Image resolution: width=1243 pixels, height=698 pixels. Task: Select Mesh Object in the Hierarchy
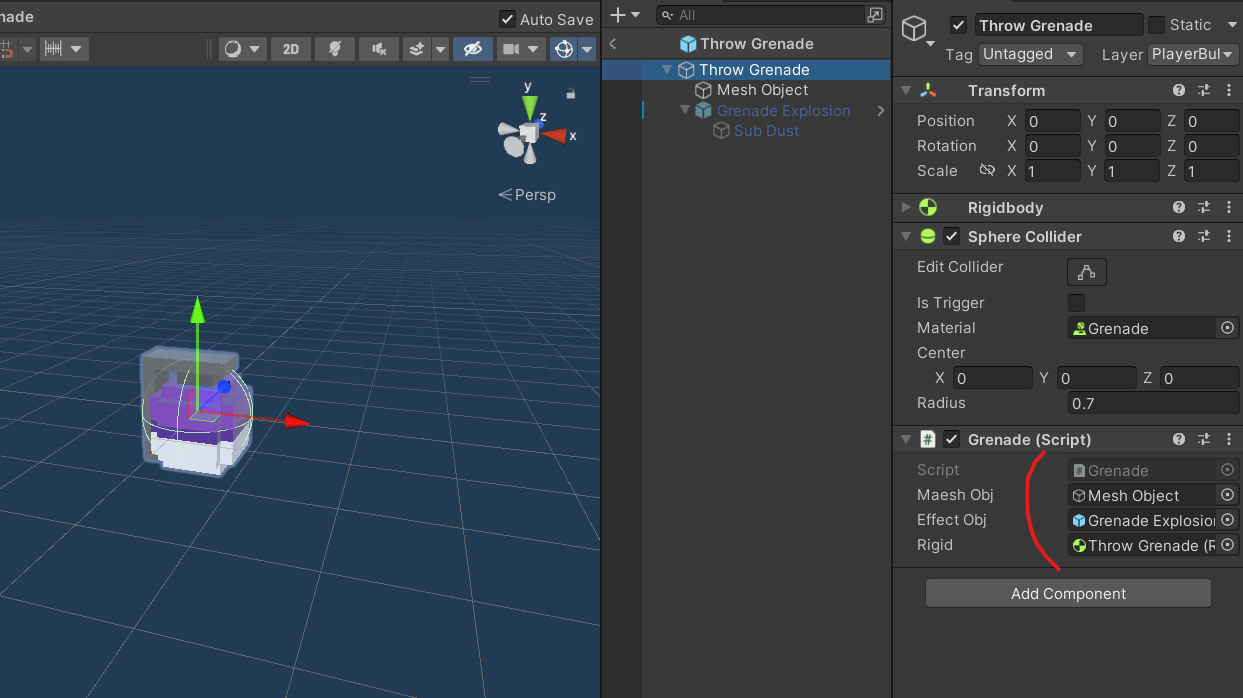point(762,90)
